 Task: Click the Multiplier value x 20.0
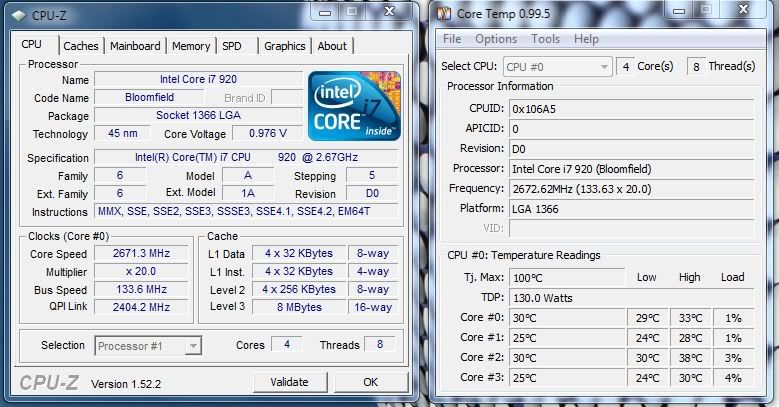(x=141, y=271)
